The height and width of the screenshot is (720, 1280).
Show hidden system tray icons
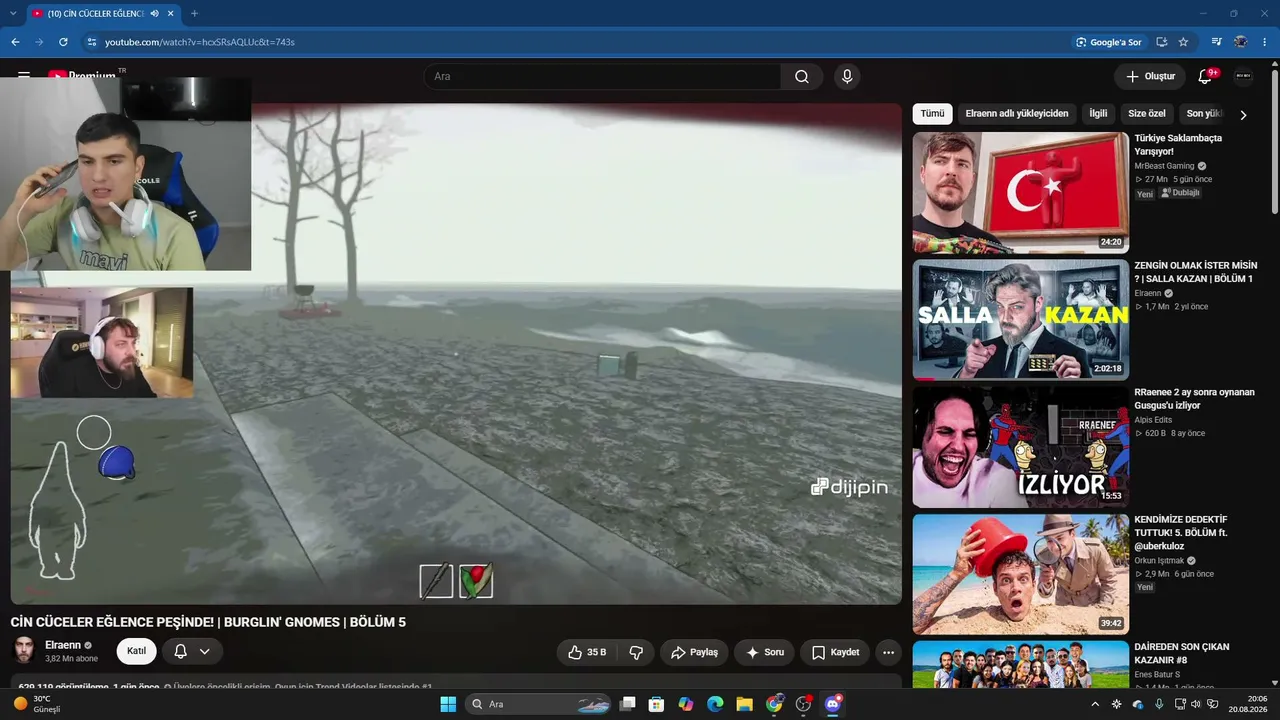pos(1094,704)
